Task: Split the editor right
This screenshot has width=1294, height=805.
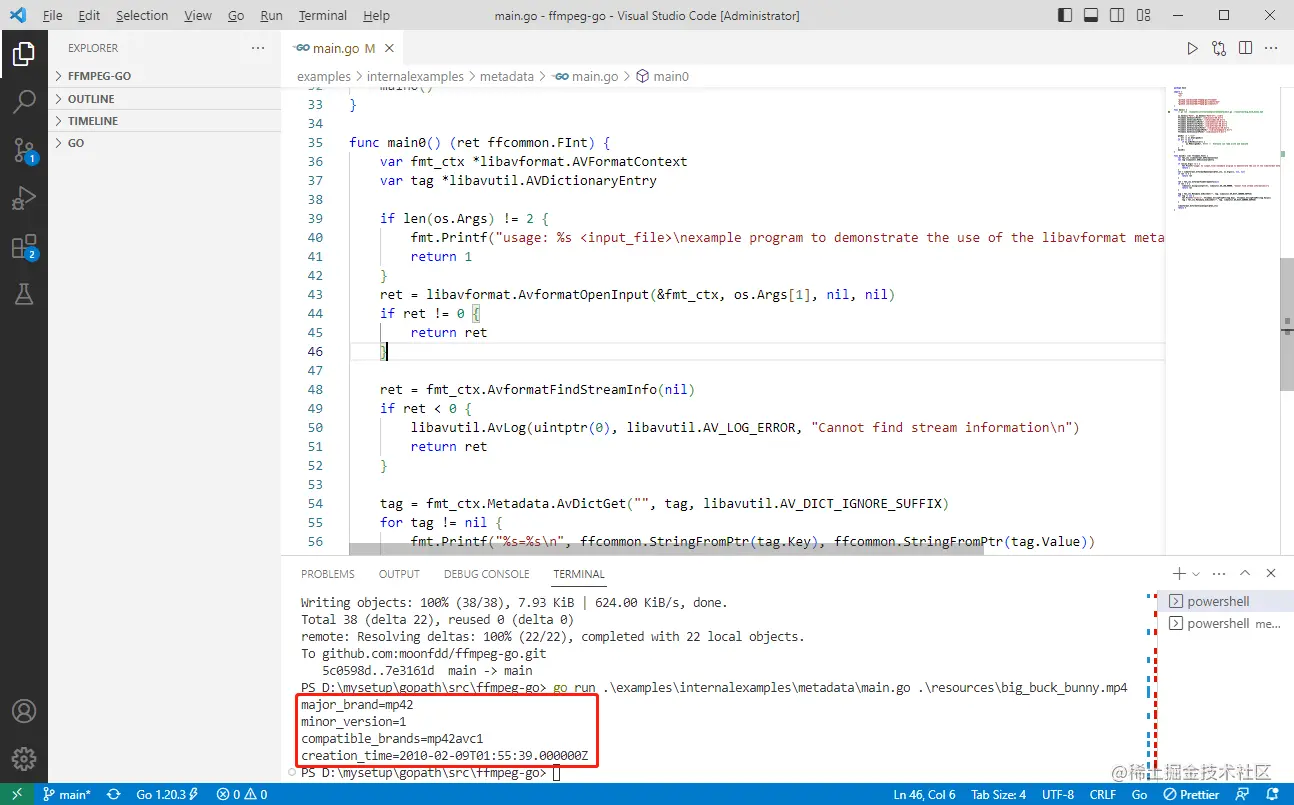Action: 1245,48
